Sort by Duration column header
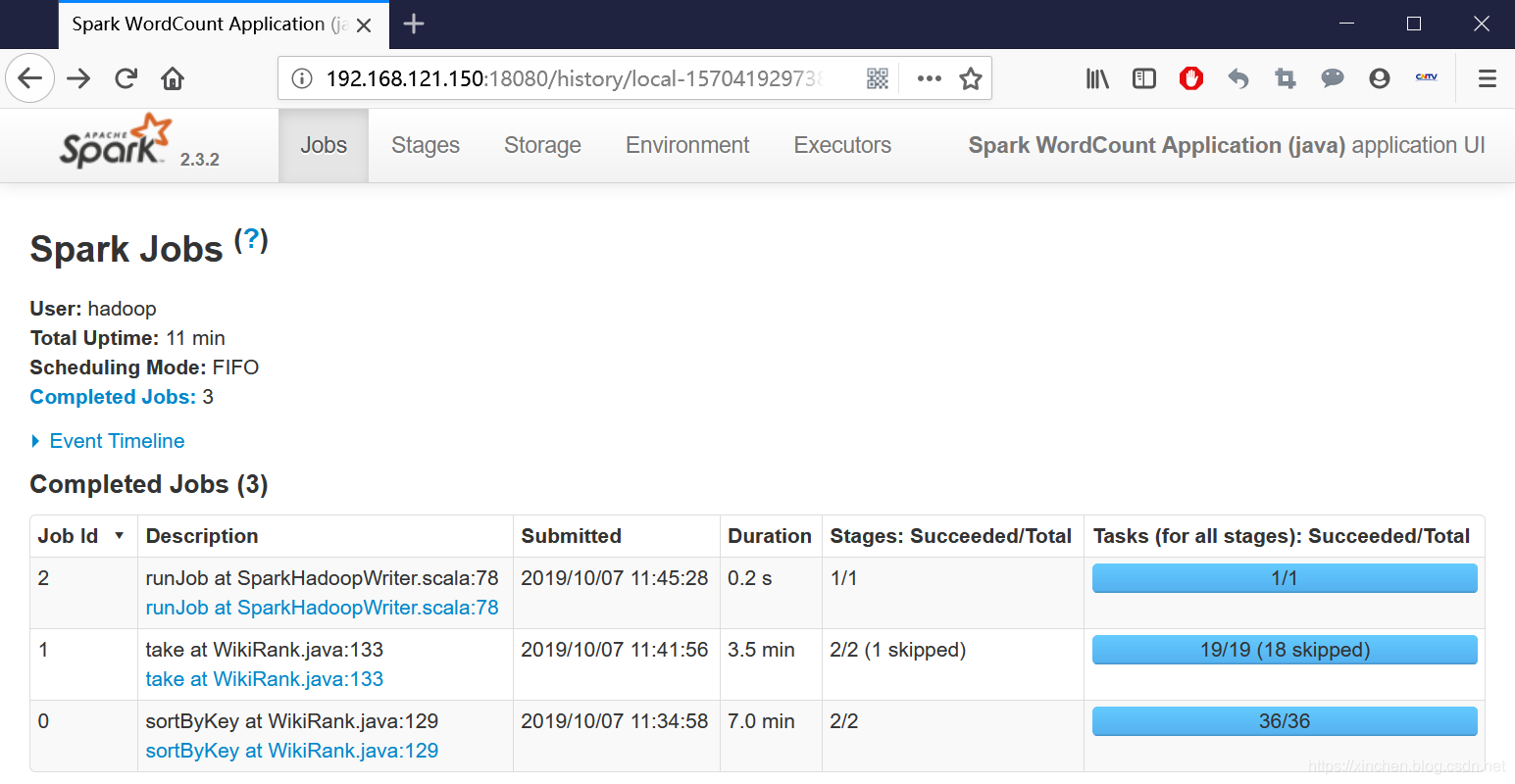The image size is (1515, 784). coord(770,536)
